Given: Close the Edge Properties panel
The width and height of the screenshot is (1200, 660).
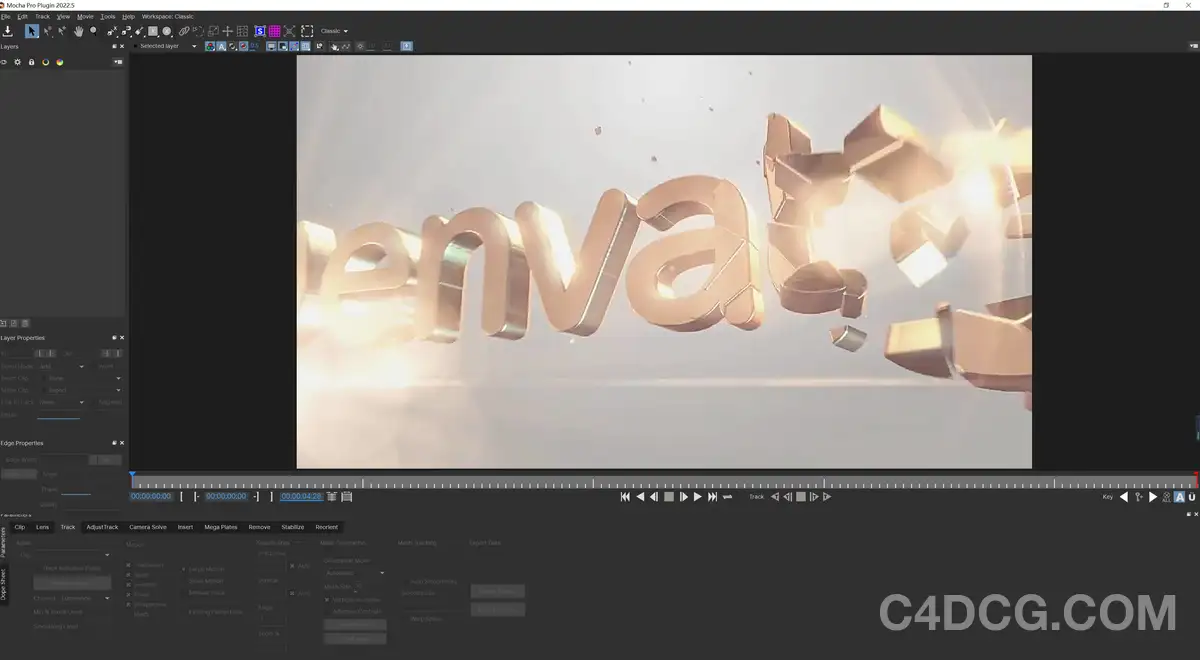Looking at the screenshot, I should click(122, 443).
